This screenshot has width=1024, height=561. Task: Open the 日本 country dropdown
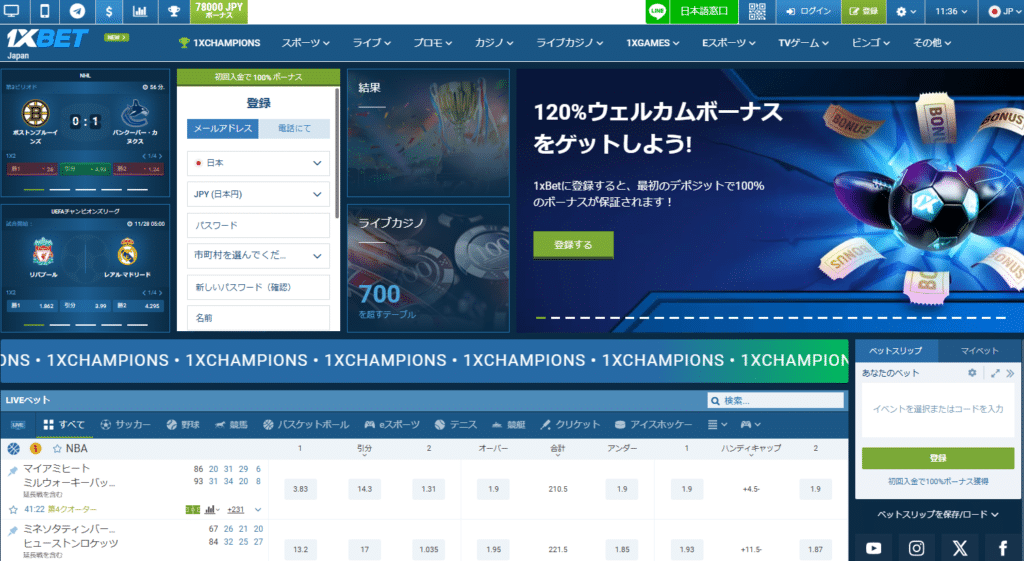tap(258, 163)
